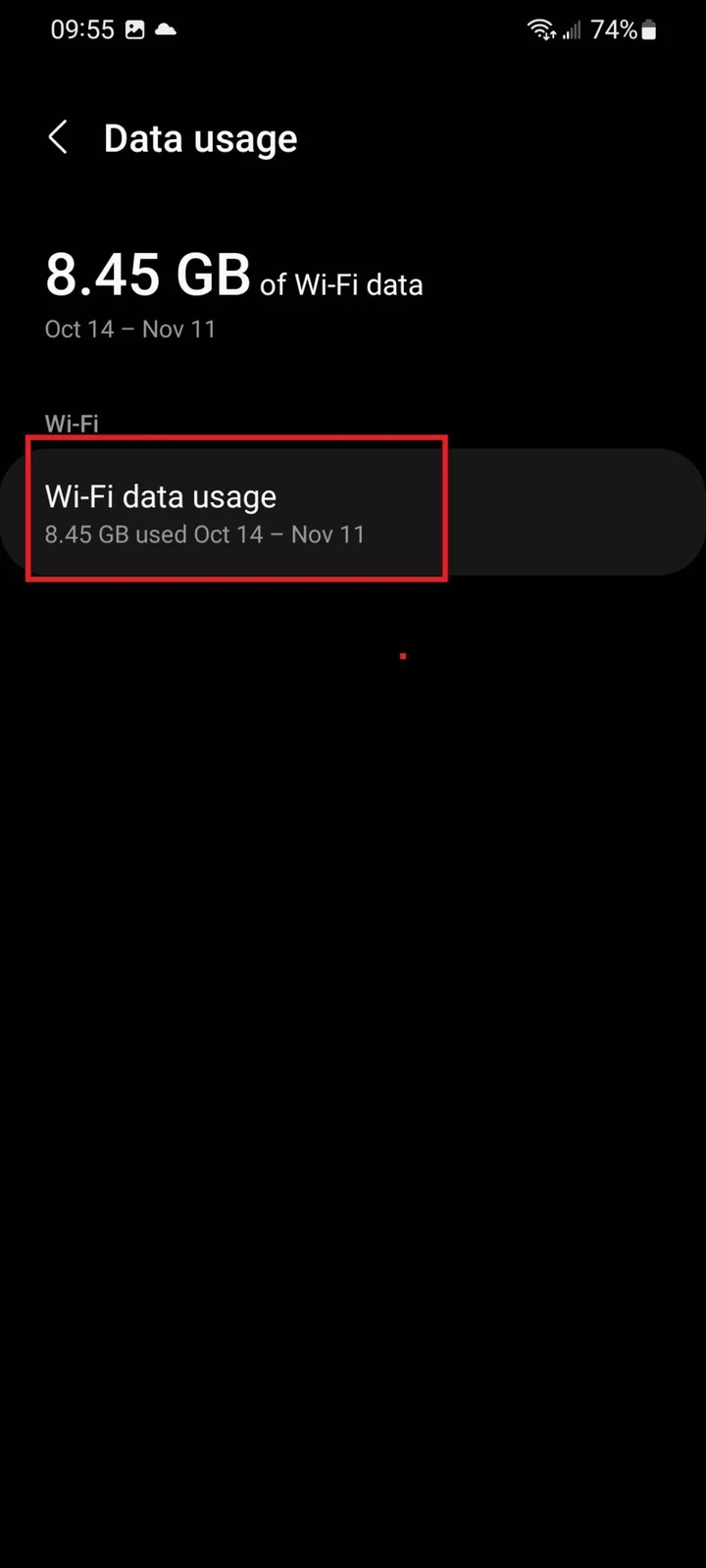Image resolution: width=706 pixels, height=1568 pixels.
Task: Tap the picture notification icon in status bar
Action: tap(135, 30)
